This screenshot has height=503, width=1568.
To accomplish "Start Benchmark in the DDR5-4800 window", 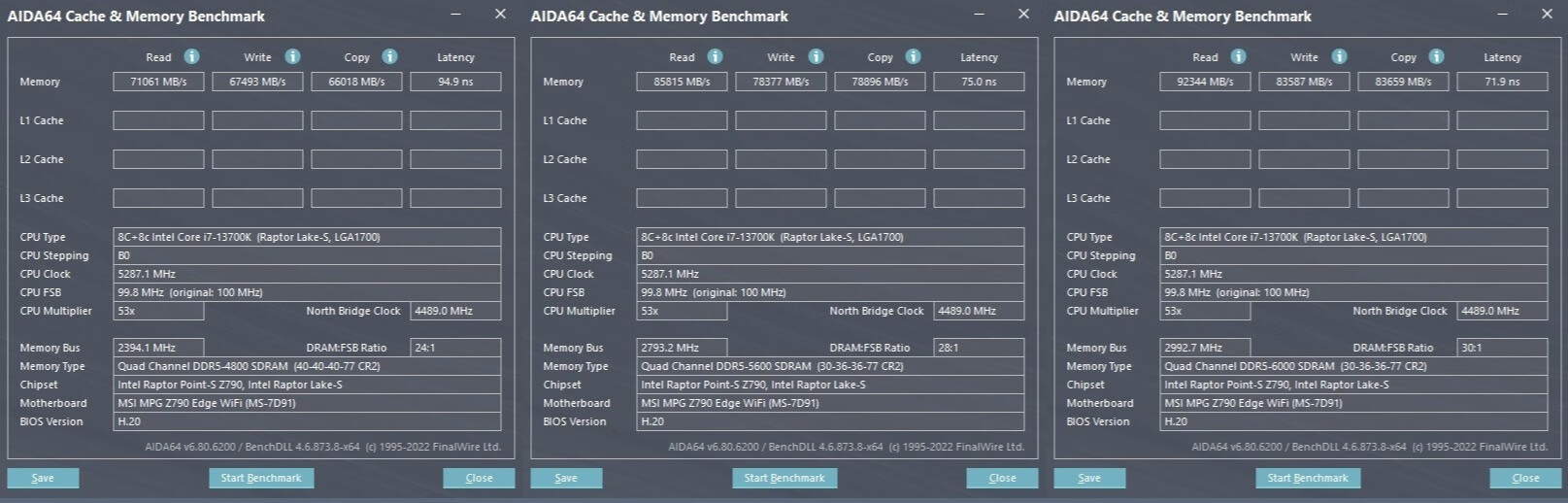I will [x=261, y=478].
